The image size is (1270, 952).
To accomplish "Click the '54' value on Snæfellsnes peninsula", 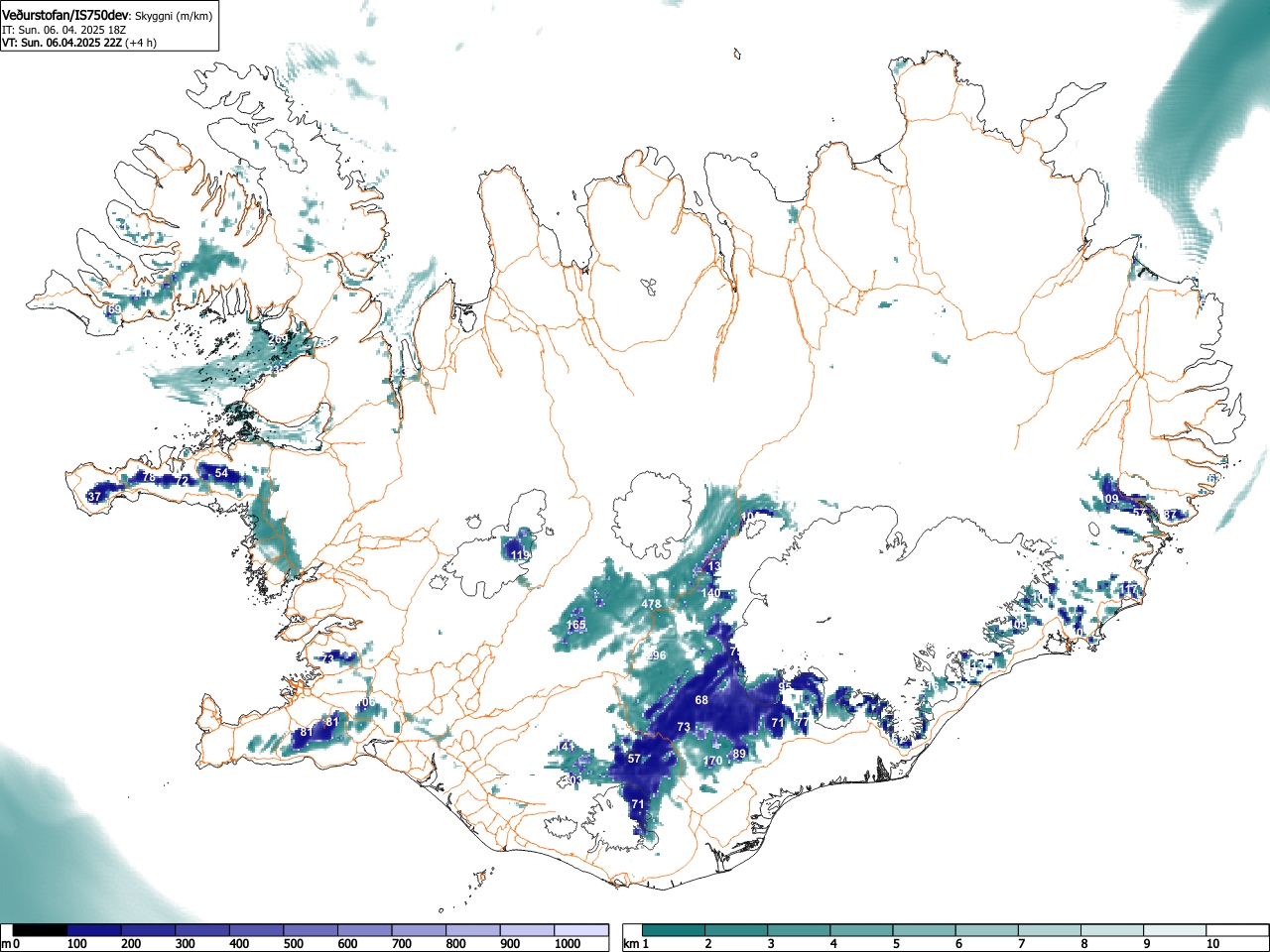I will click(x=221, y=473).
